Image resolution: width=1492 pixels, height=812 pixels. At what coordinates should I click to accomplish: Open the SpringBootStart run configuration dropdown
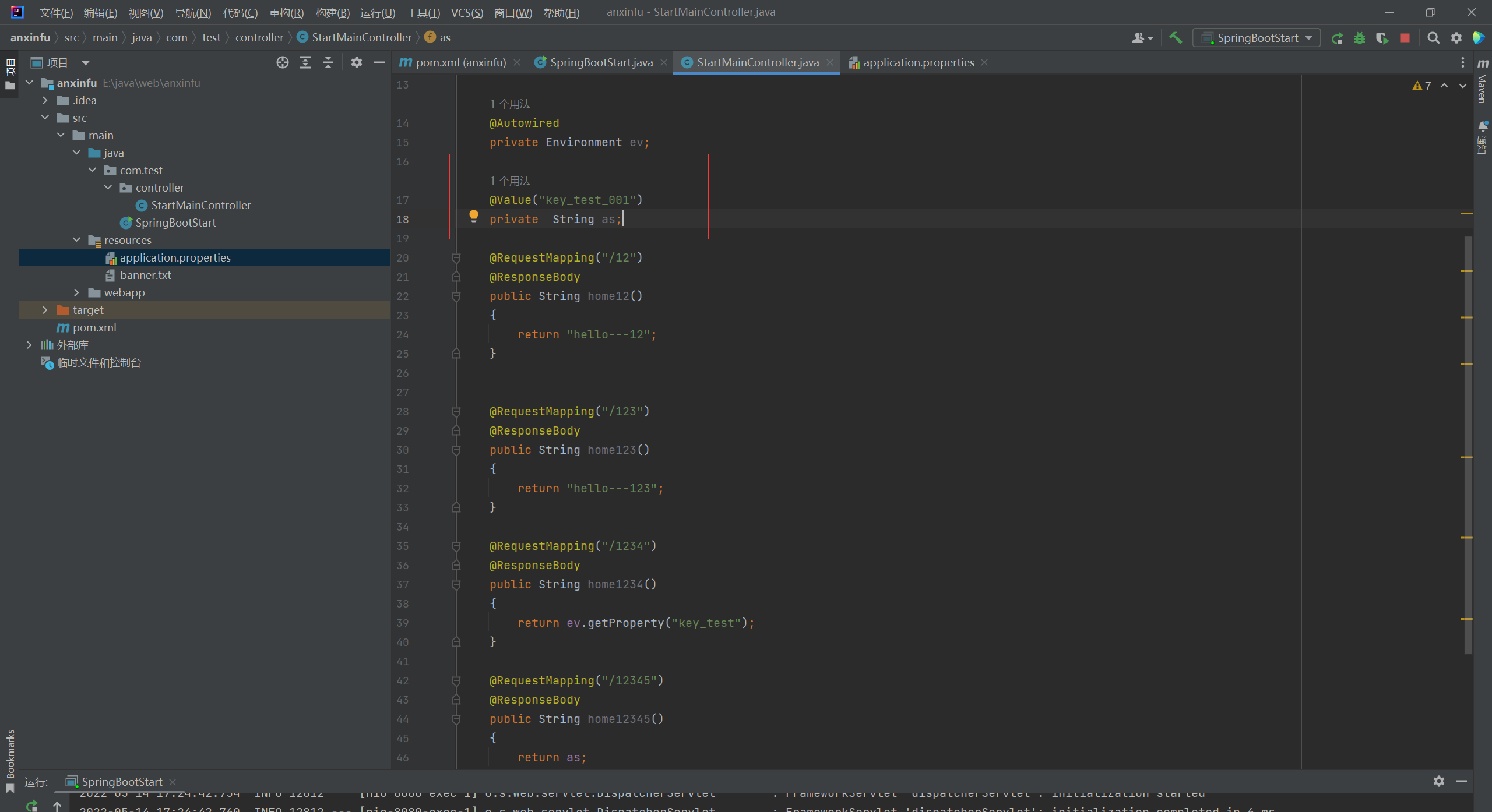pyautogui.click(x=1257, y=38)
